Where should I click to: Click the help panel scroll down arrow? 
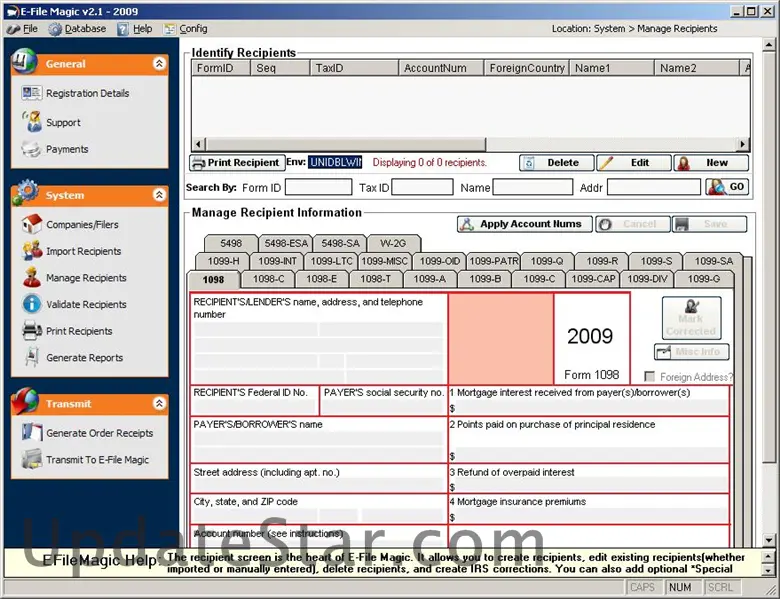[x=769, y=570]
